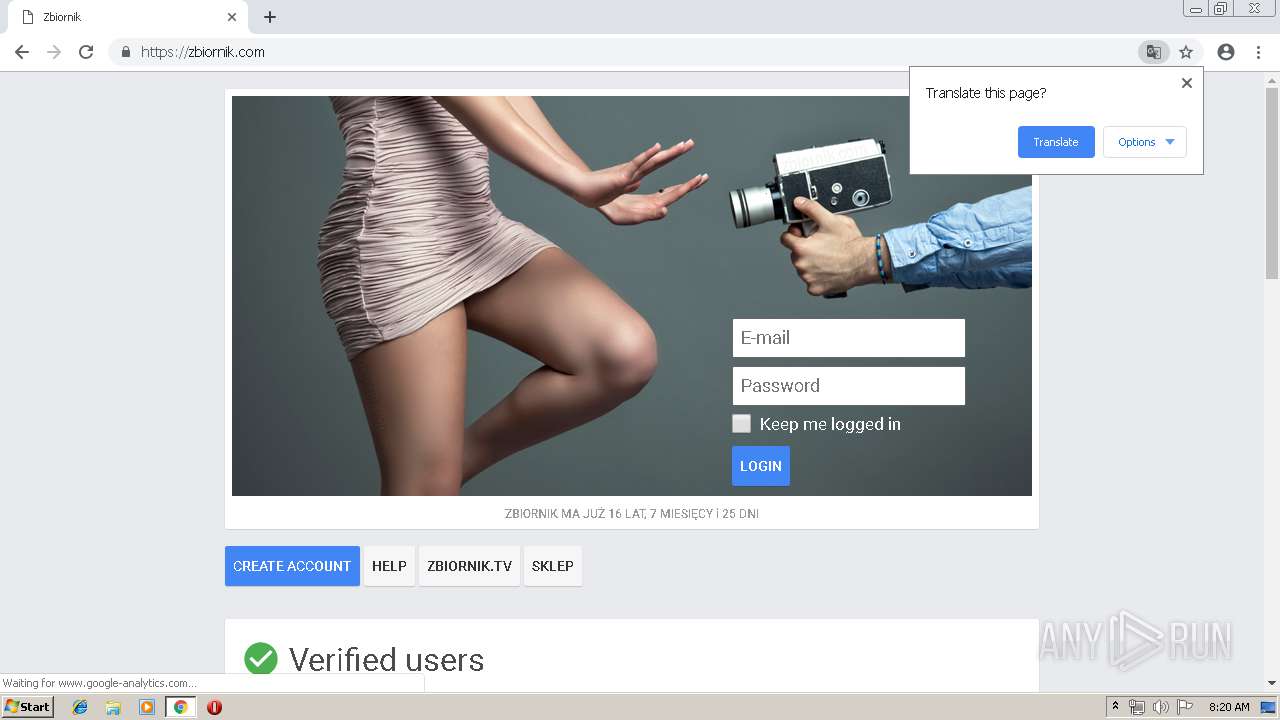Click Show desktop icon at taskbar end
The height and width of the screenshot is (720, 1280).
pyautogui.click(x=1269, y=707)
